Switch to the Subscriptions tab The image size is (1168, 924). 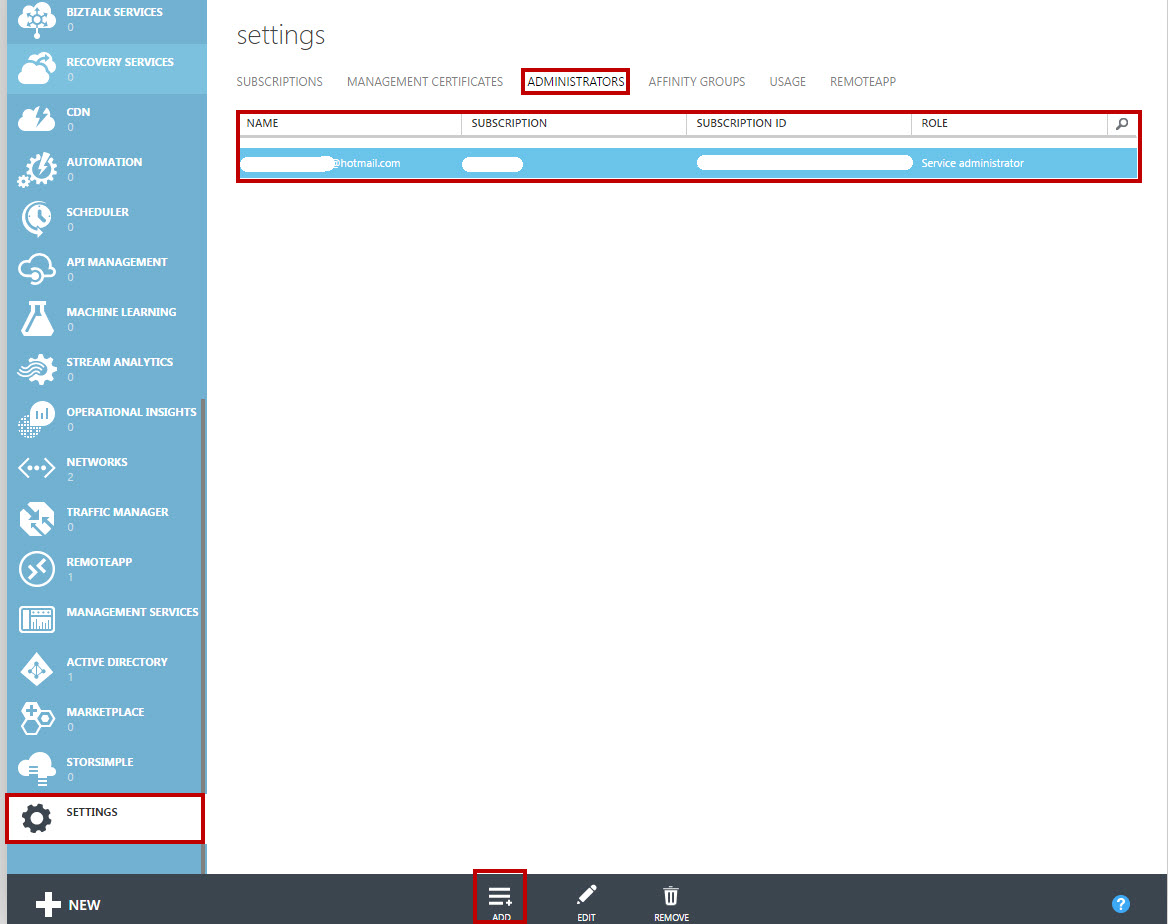[x=279, y=81]
